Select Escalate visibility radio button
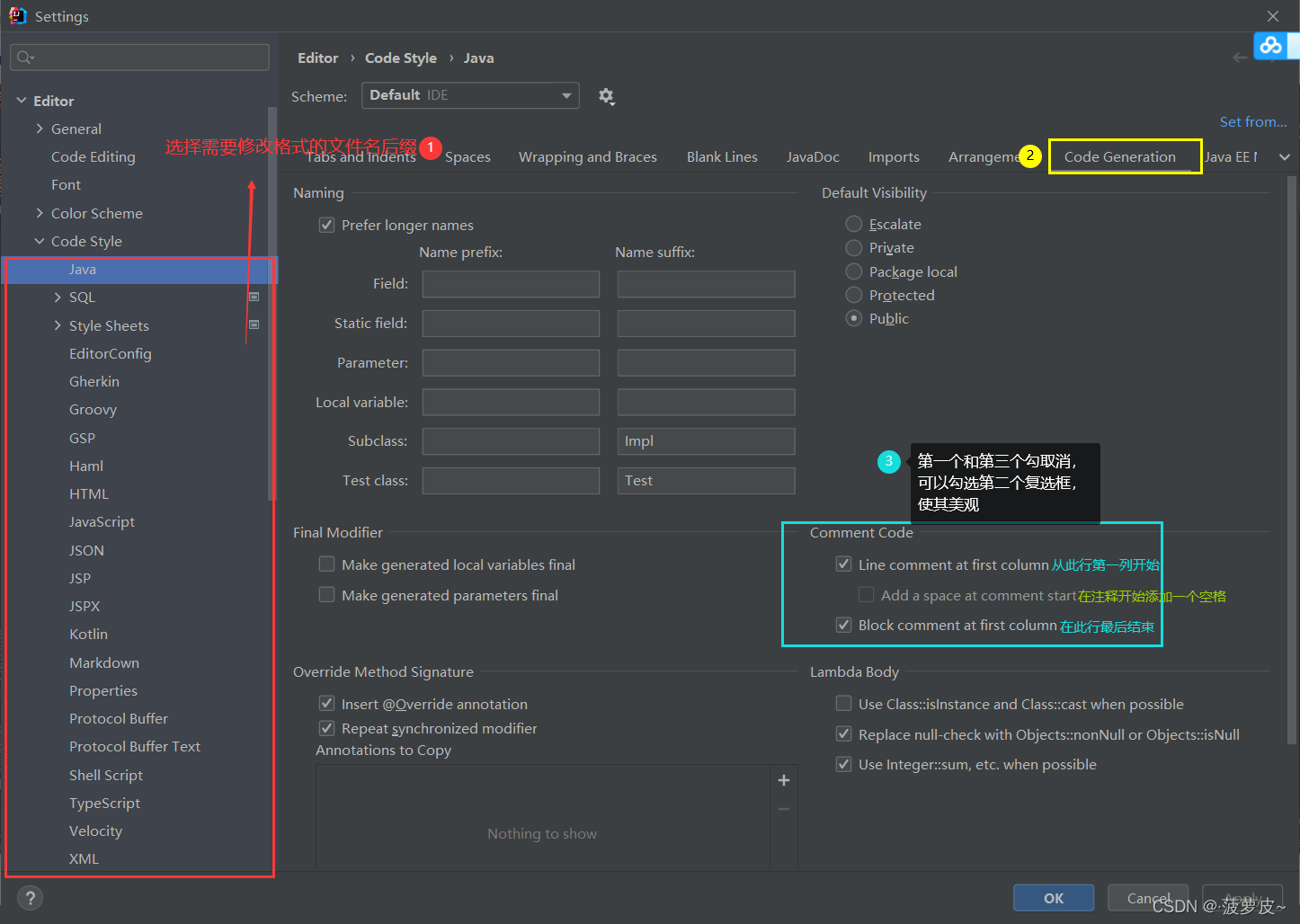Image resolution: width=1300 pixels, height=924 pixels. (854, 224)
